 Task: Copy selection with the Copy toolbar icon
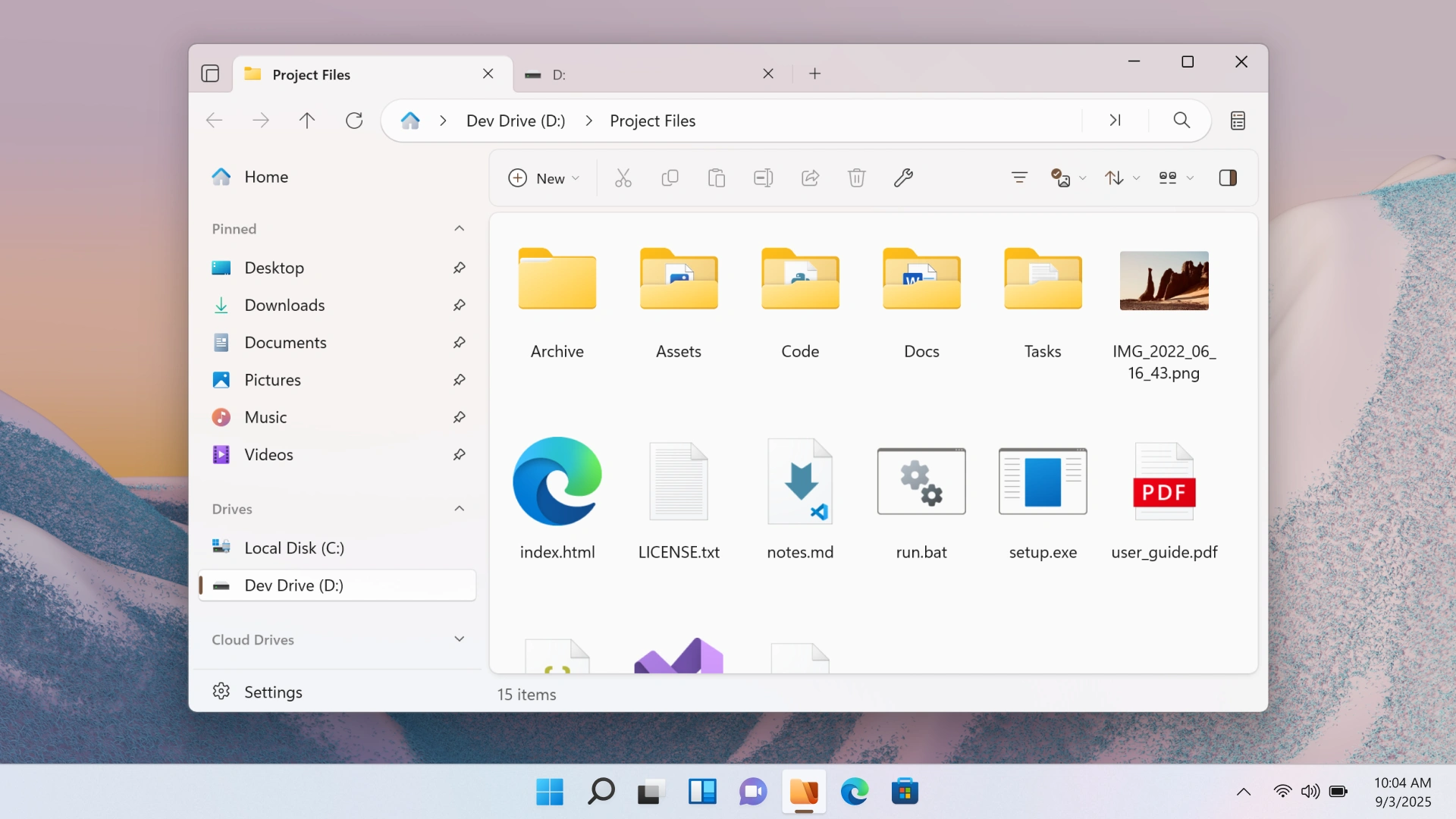pos(670,177)
